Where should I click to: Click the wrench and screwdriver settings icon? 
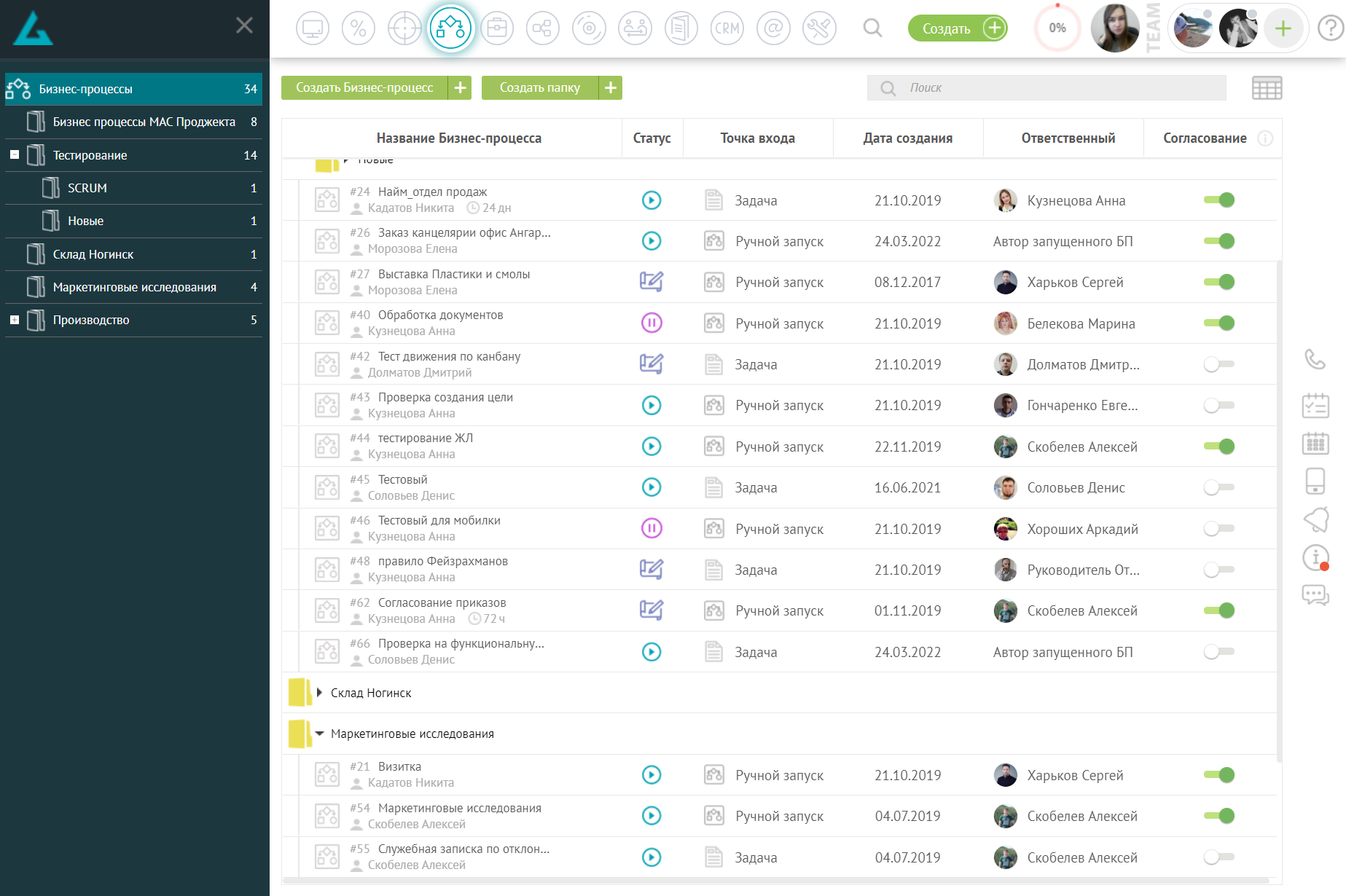pos(819,28)
